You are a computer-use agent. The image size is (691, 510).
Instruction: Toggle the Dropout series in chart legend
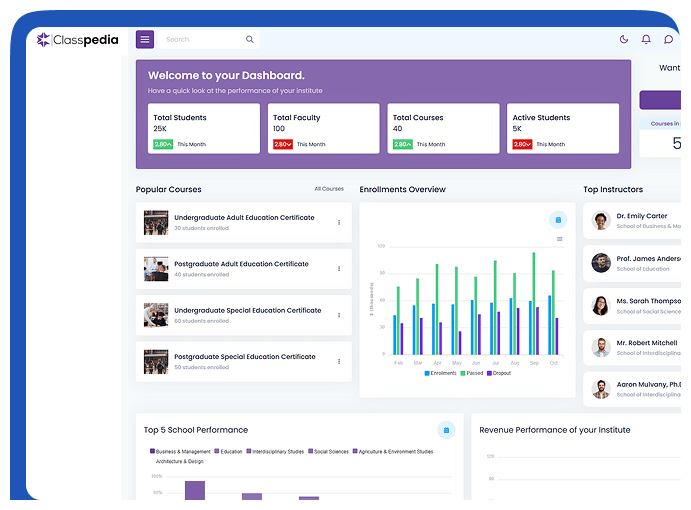[499, 373]
